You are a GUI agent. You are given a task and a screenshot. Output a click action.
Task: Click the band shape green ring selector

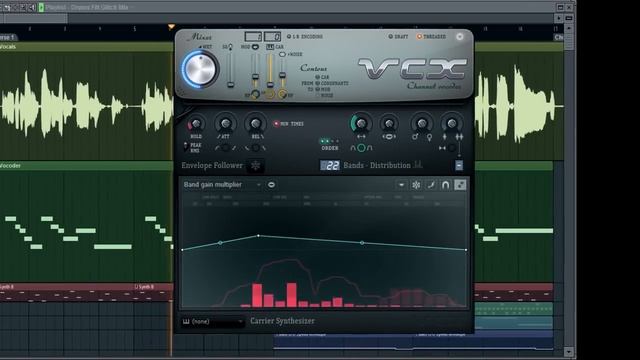[x=361, y=148]
